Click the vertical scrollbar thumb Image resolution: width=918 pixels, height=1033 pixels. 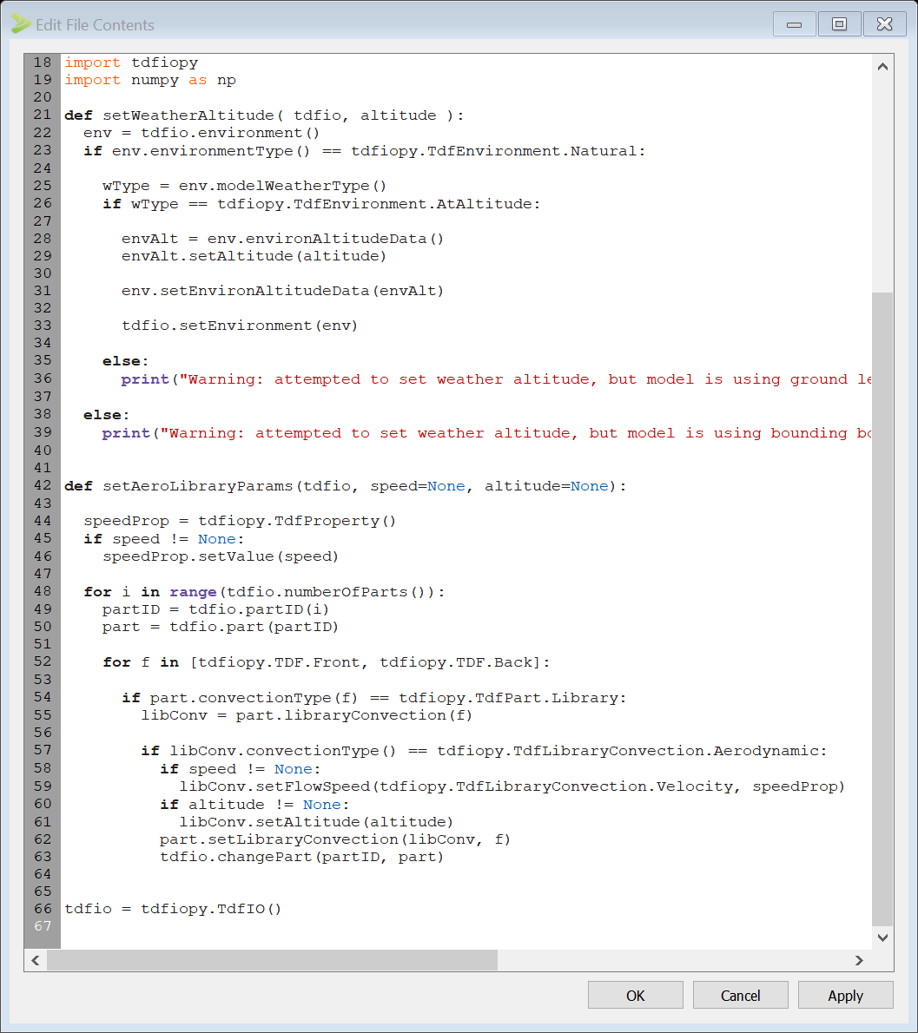click(x=882, y=608)
